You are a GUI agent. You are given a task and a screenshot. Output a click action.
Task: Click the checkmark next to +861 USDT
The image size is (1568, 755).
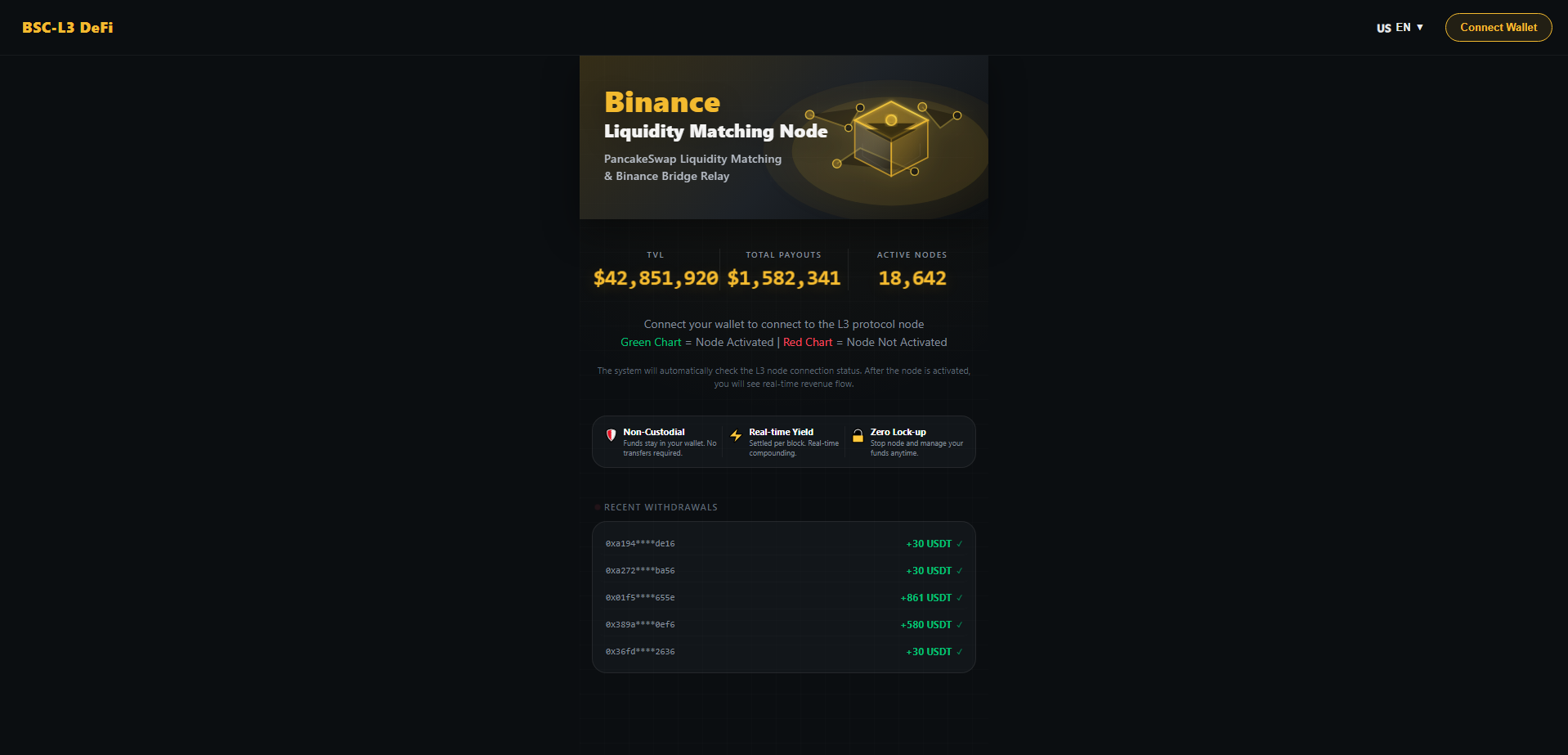[x=960, y=598]
